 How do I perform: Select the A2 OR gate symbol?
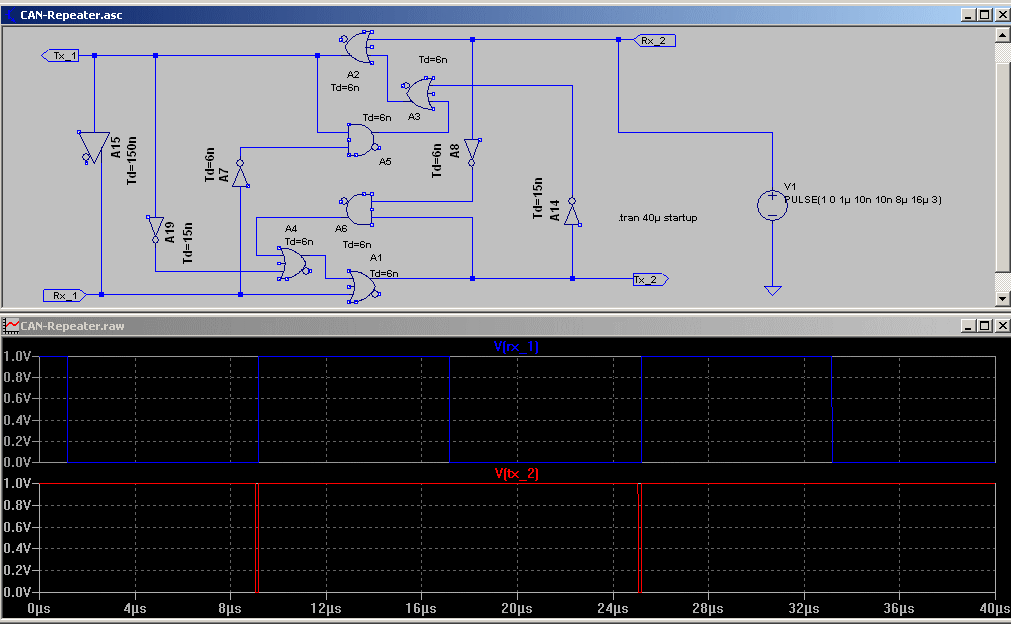tap(357, 47)
